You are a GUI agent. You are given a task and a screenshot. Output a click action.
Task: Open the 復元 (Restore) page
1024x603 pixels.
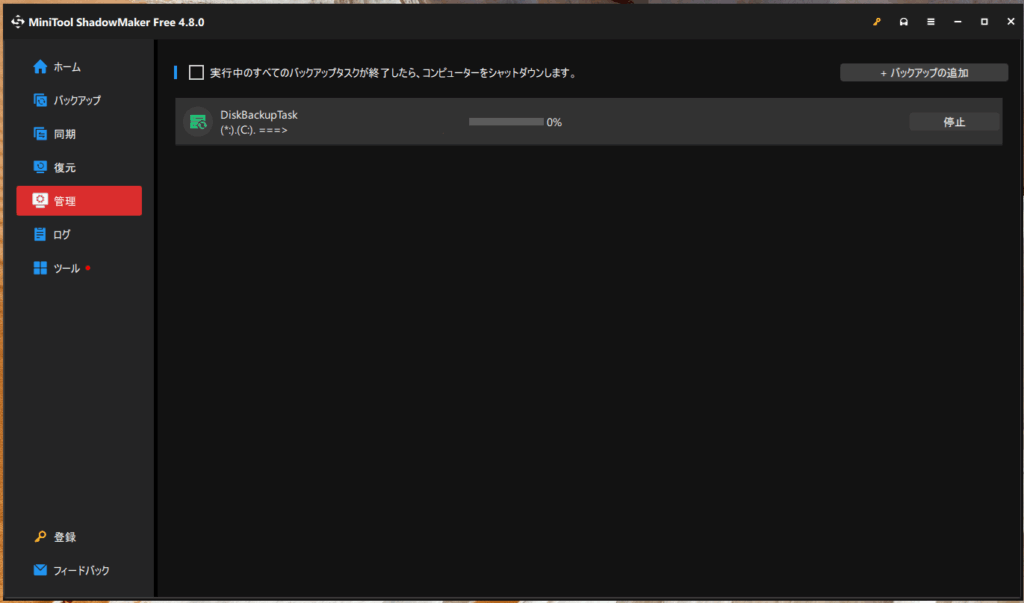pyautogui.click(x=64, y=167)
